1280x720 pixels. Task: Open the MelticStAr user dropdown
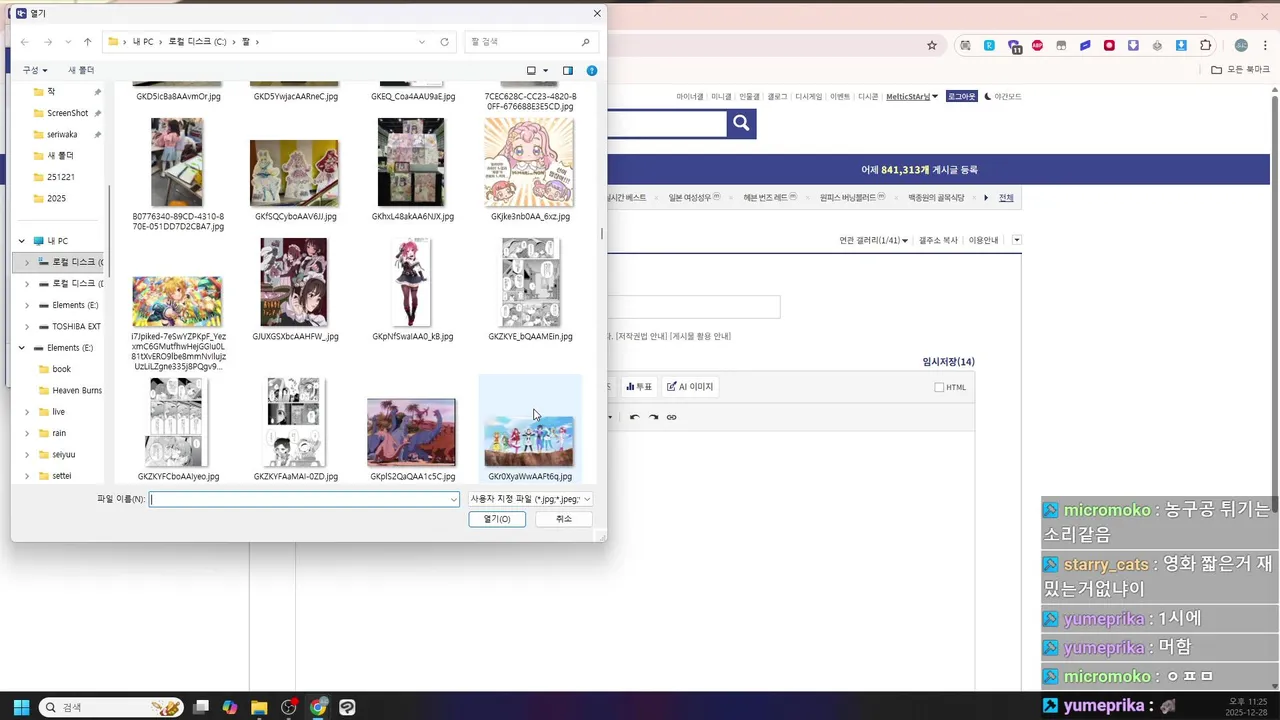pos(913,97)
